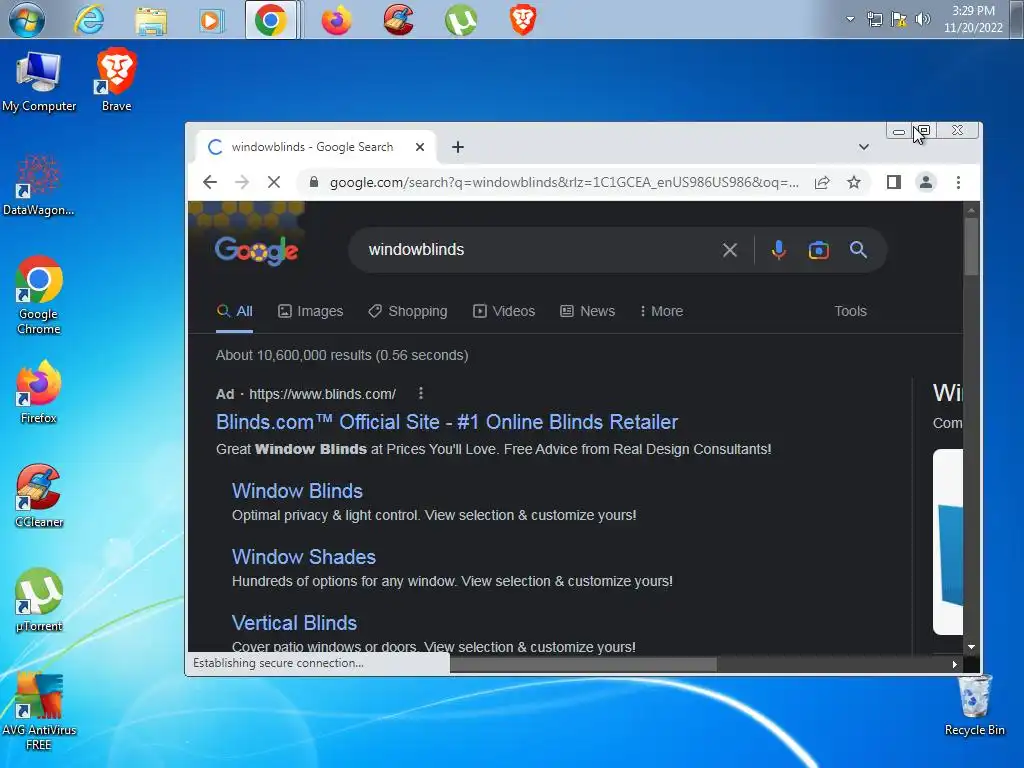1024x768 pixels.
Task: Open a new tab with plus button
Action: click(x=458, y=147)
